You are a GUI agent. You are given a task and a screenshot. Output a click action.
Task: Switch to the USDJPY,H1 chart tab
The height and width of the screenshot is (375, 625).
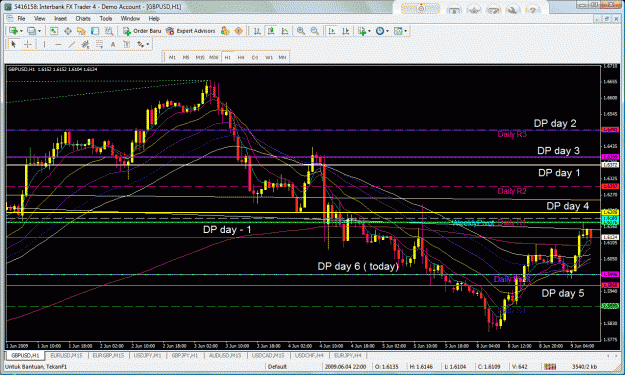(147, 355)
